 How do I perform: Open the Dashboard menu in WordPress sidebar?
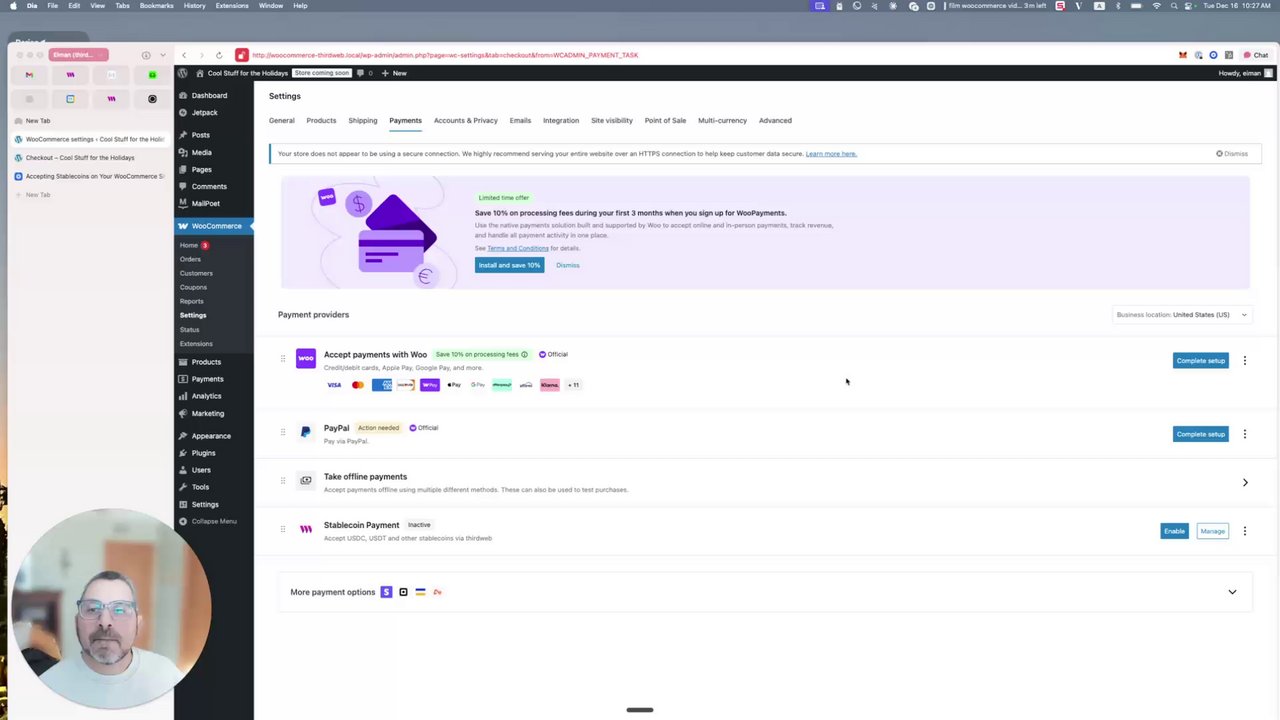(209, 95)
